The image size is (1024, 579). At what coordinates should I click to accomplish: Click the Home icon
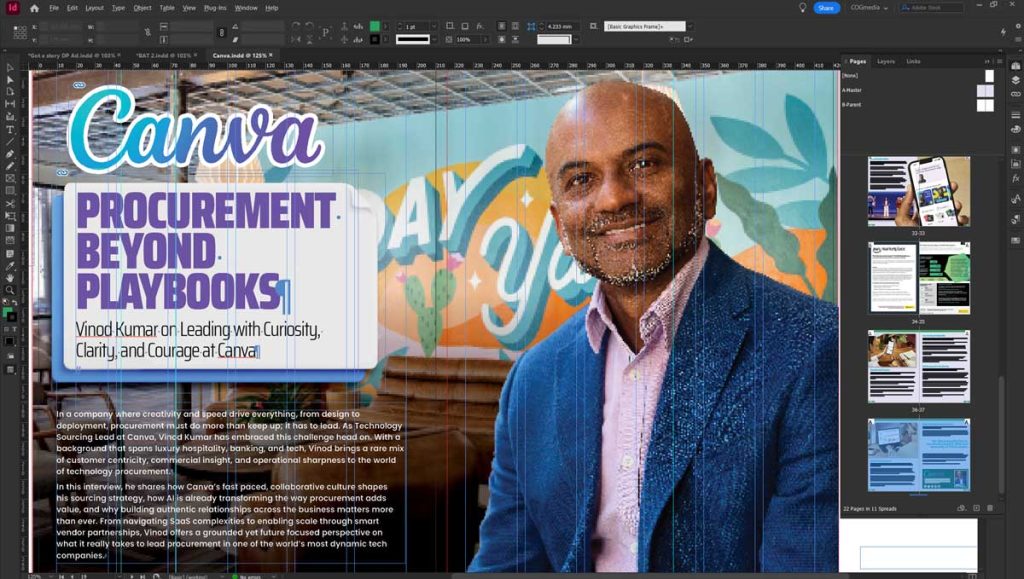pos(34,8)
